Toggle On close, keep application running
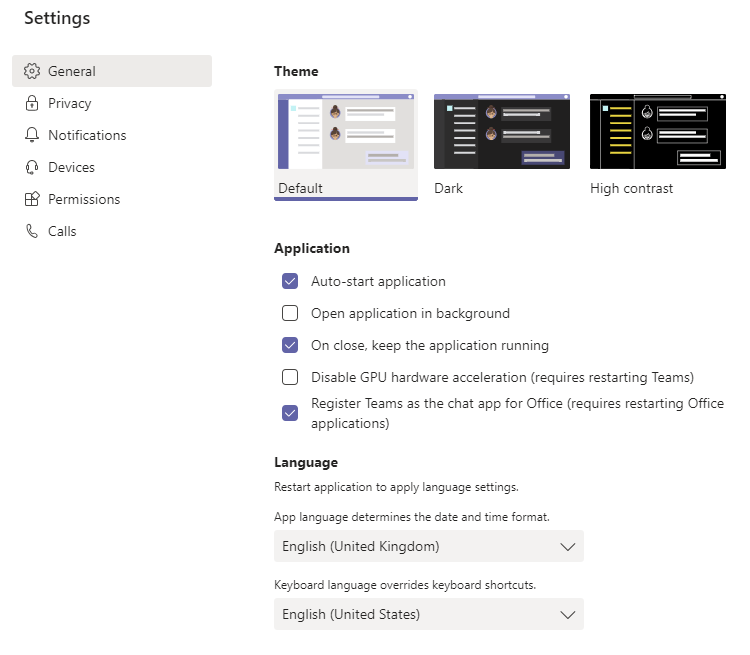The image size is (750, 655). pos(290,345)
